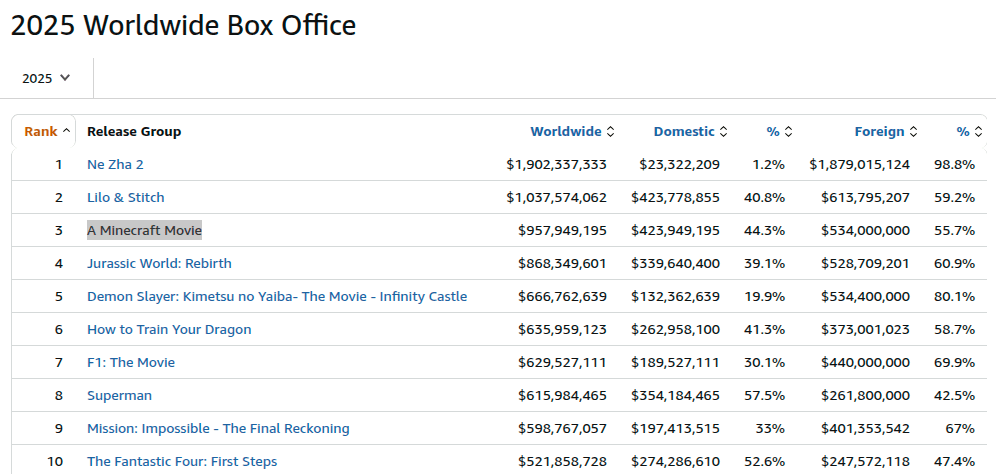Go to How to Train Your Dragon
Viewport: 996px width, 474px height.
(x=169, y=329)
